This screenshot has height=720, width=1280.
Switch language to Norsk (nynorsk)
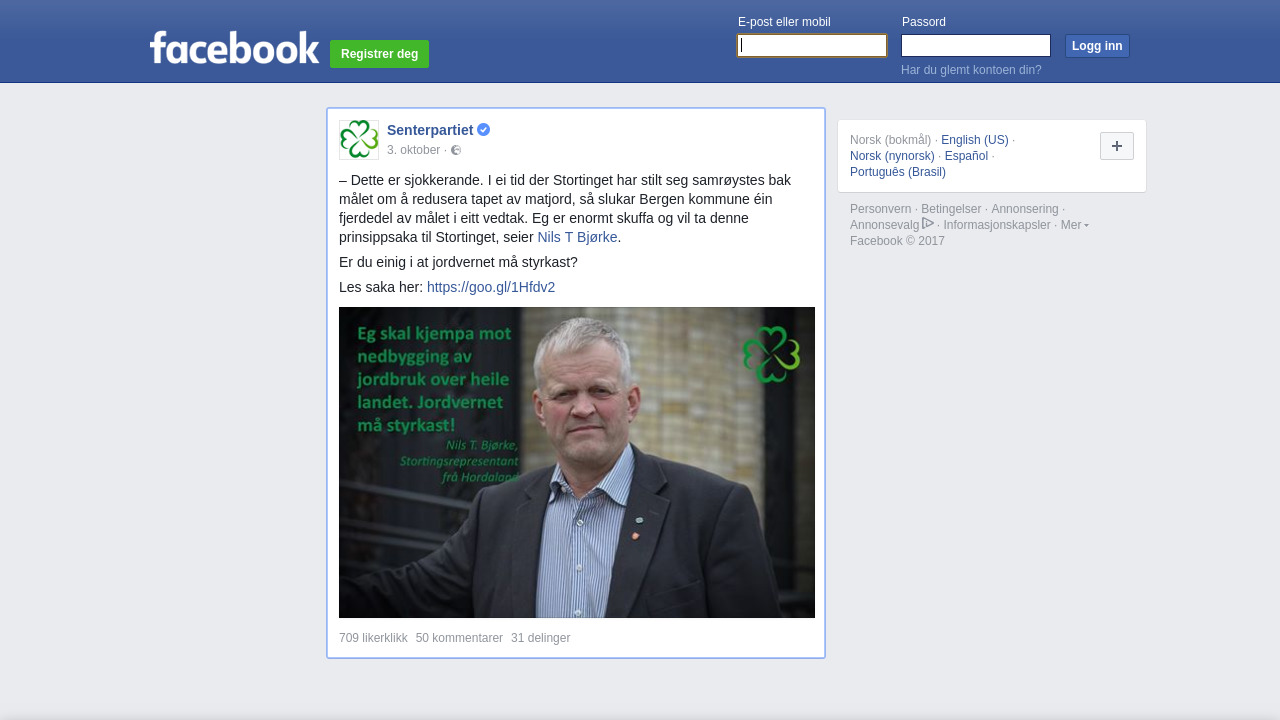(892, 156)
